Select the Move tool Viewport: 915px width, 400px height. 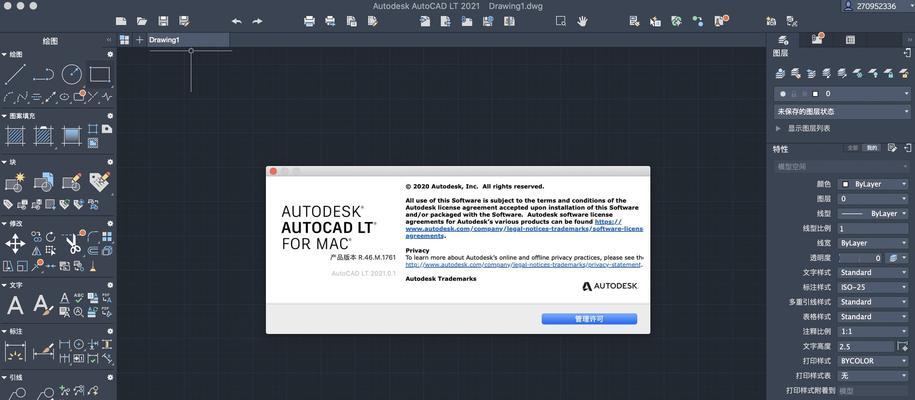click(x=15, y=244)
